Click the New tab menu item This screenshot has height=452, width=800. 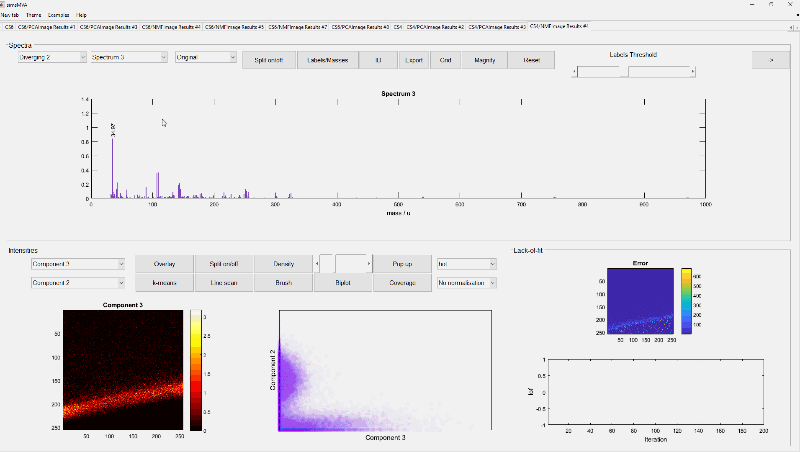(x=11, y=15)
